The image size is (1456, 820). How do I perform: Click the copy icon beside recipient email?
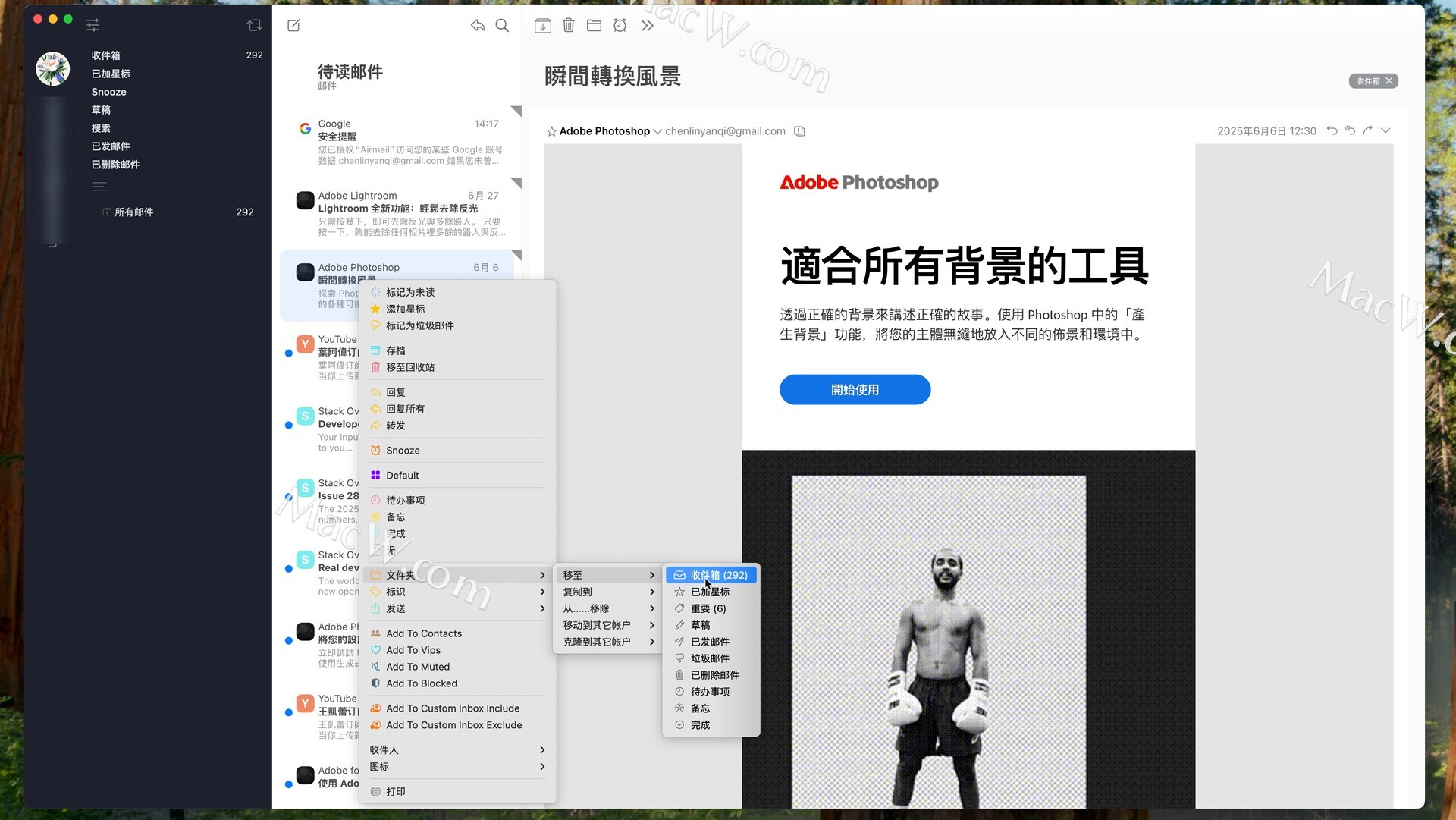coord(799,131)
